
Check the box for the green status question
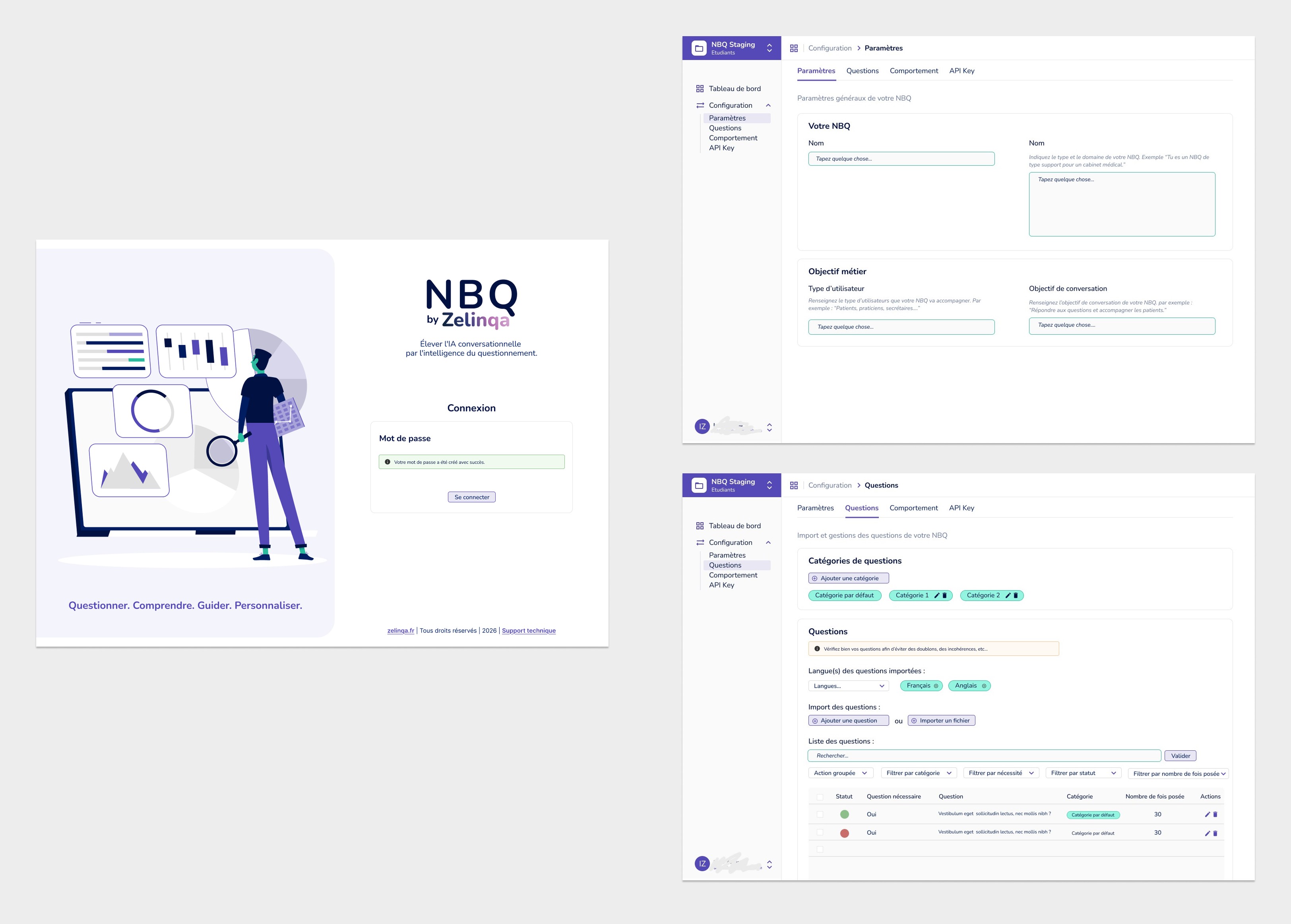(820, 814)
